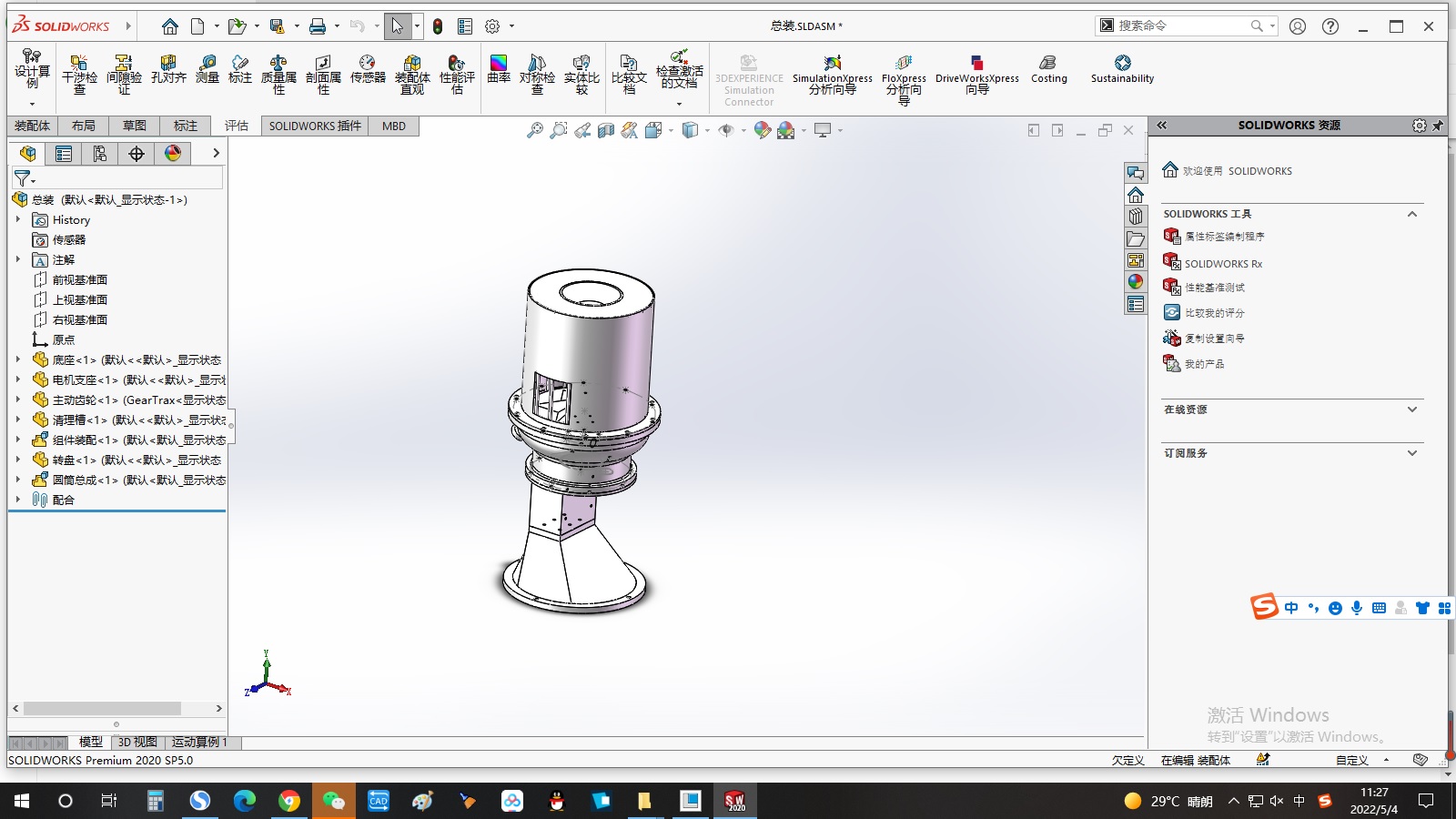Expand the 底座<1> component in the tree
1456x819 pixels.
pyautogui.click(x=19, y=359)
